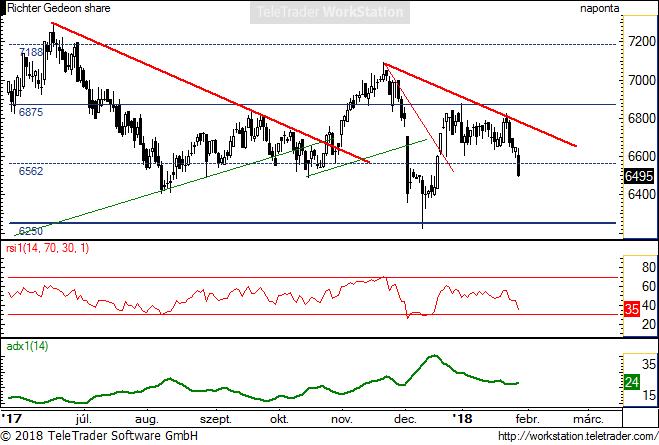
Task: Click the RSI axis label 60
Action: tap(649, 287)
